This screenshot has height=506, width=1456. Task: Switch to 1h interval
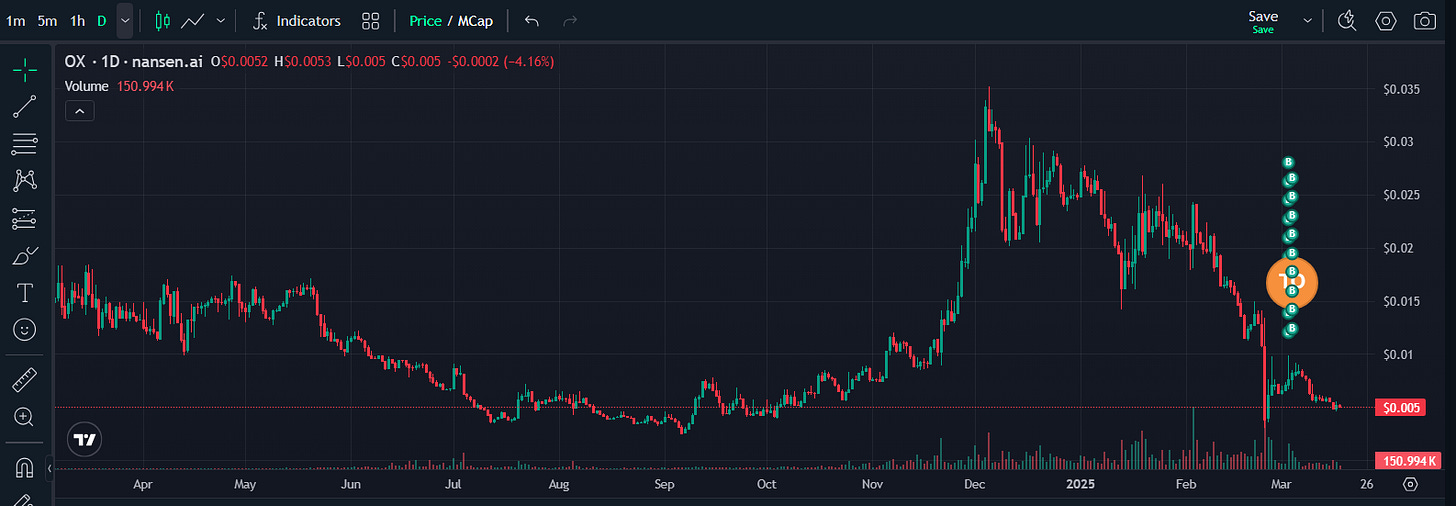point(77,20)
